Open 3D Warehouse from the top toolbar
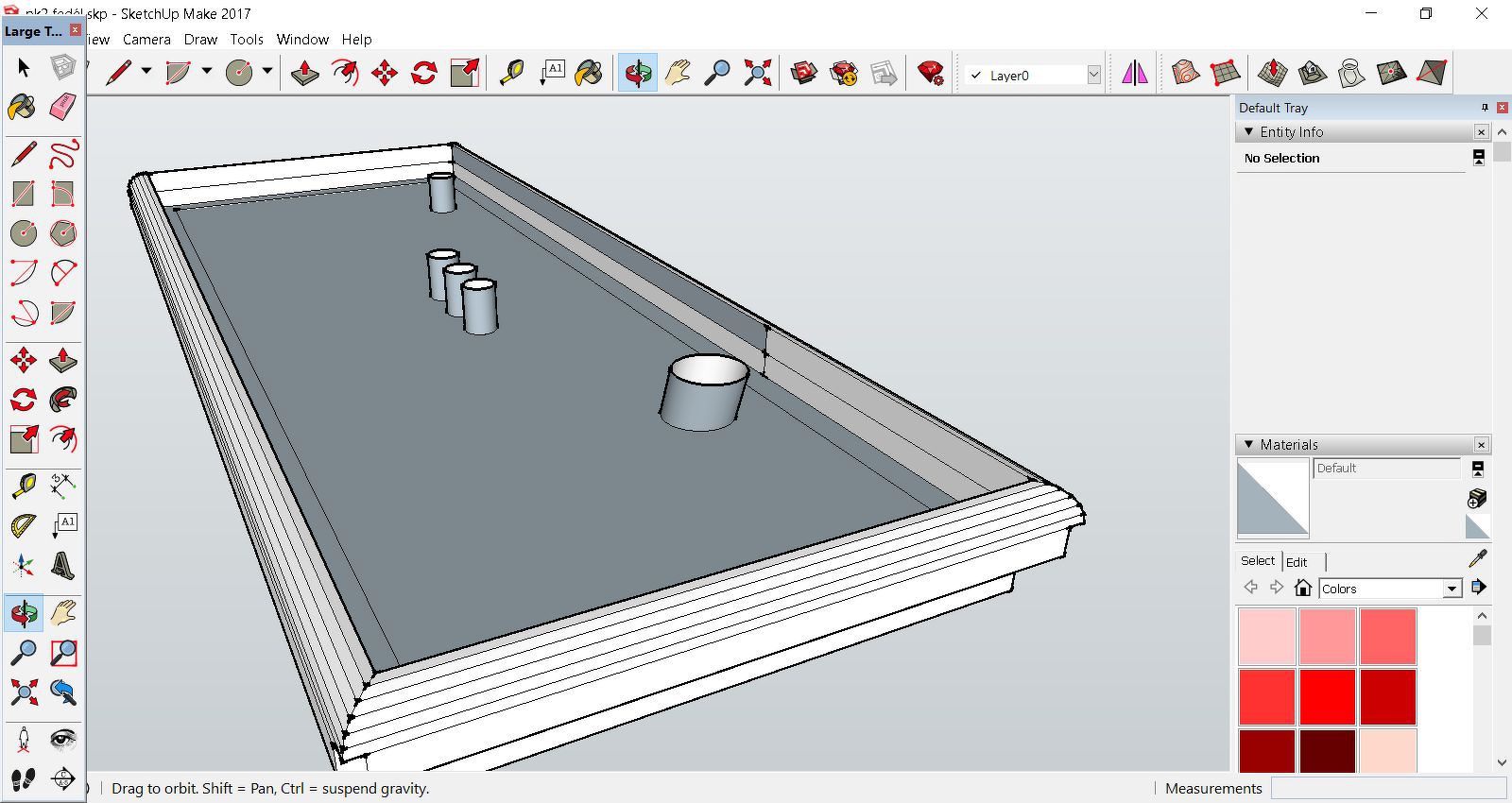 [x=804, y=73]
